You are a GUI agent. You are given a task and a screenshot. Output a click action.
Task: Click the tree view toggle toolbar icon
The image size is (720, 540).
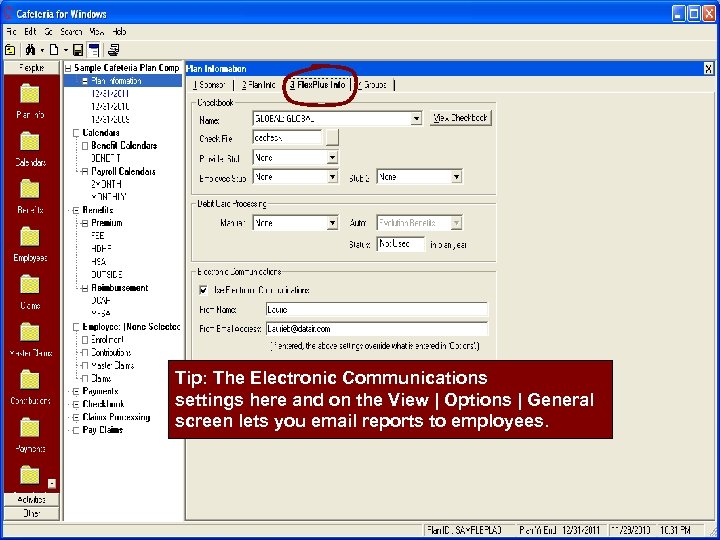(93, 50)
